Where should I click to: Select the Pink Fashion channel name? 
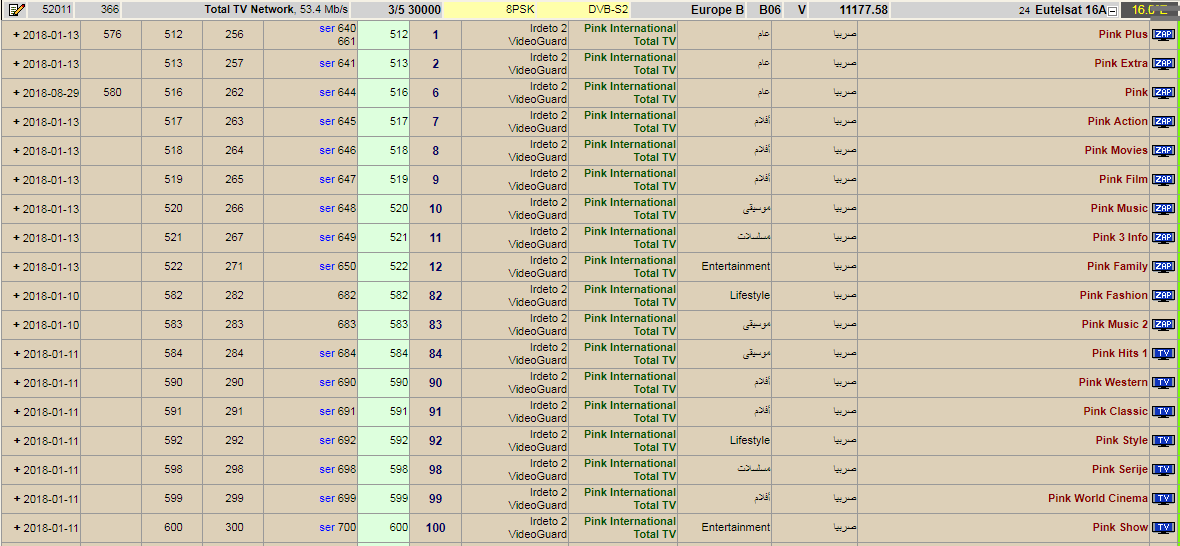1114,296
